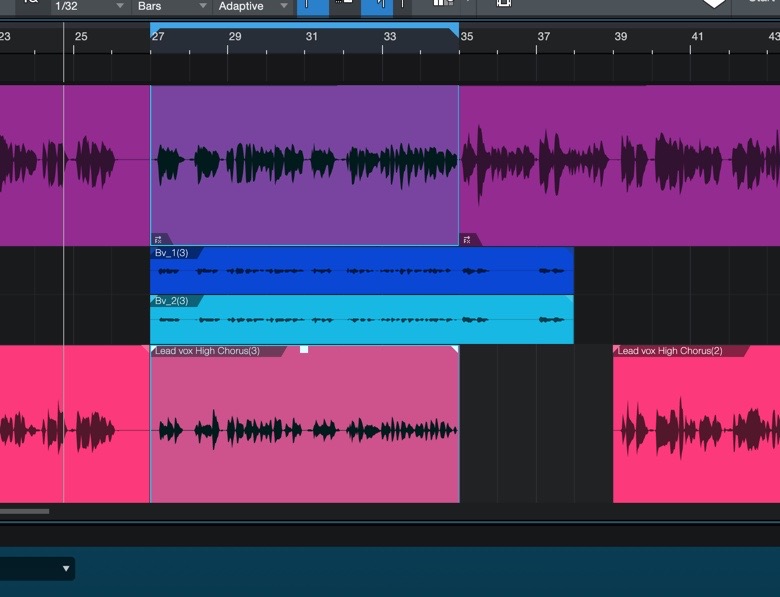Open the Adaptive snap mode dropdown
This screenshot has height=597, width=780.
click(252, 6)
